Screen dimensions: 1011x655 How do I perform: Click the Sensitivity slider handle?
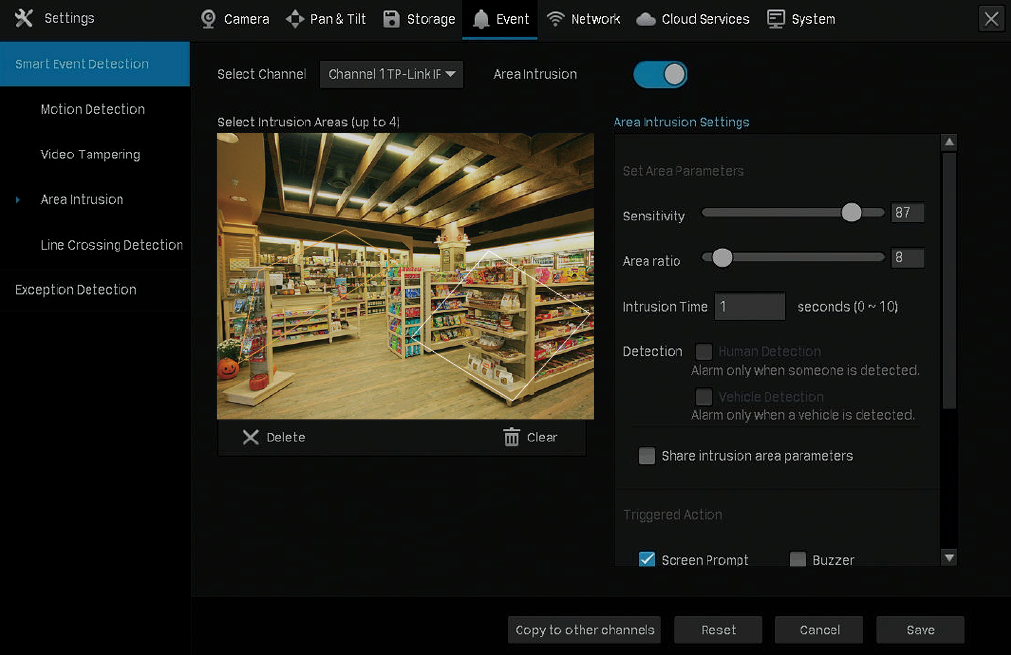click(x=851, y=212)
